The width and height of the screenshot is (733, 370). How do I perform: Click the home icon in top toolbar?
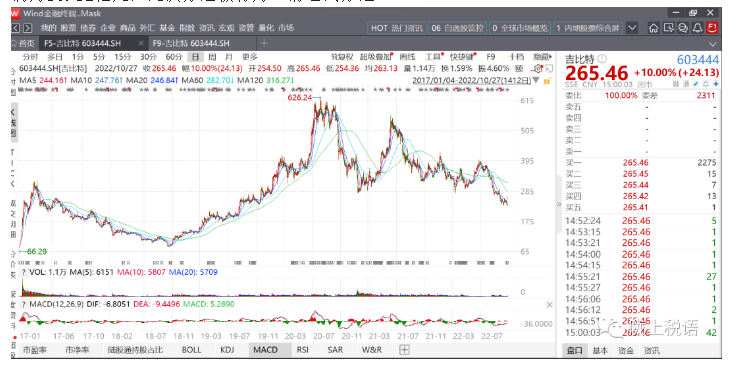pos(654,28)
